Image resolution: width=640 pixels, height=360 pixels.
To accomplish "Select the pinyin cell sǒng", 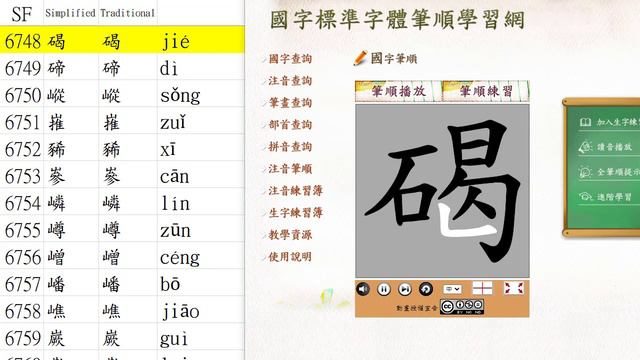I will [201, 95].
